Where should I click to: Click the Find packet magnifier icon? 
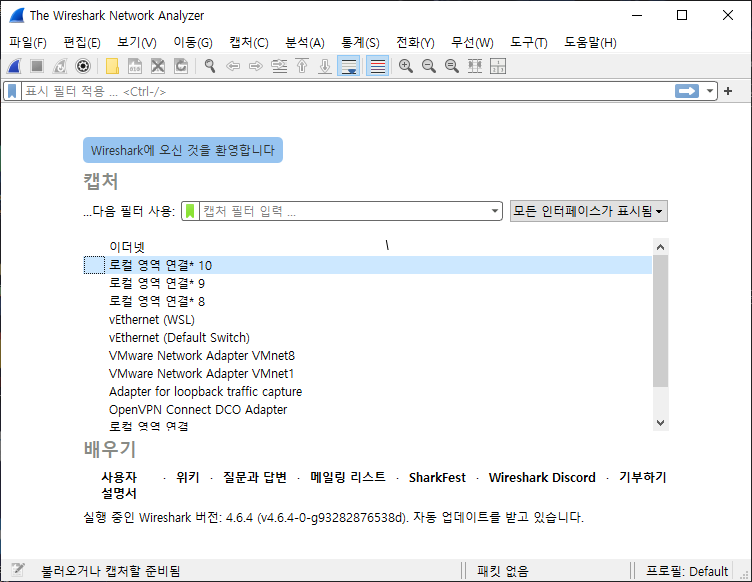click(210, 66)
